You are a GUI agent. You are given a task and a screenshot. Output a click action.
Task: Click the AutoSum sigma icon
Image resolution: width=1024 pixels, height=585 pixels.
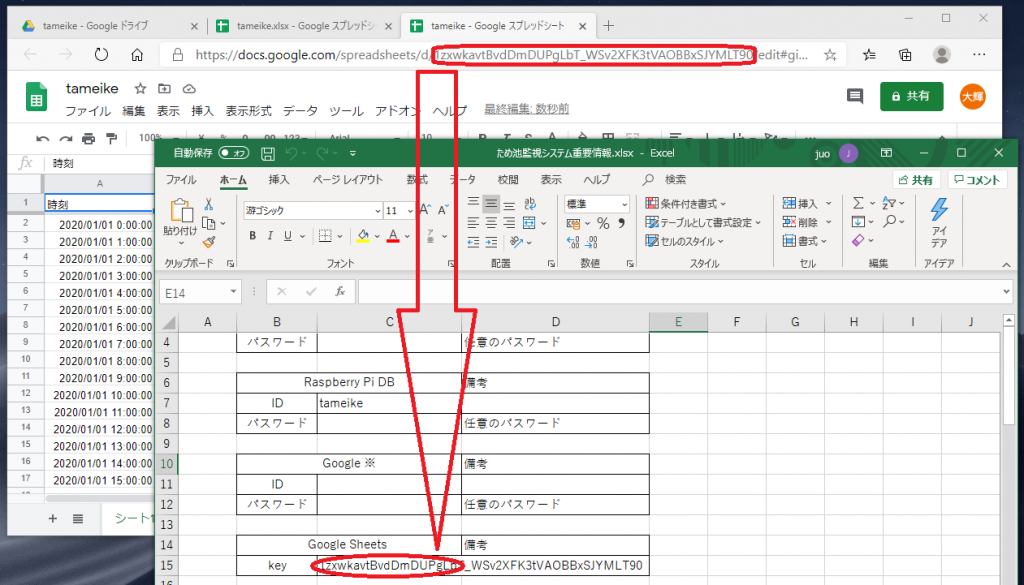click(858, 203)
